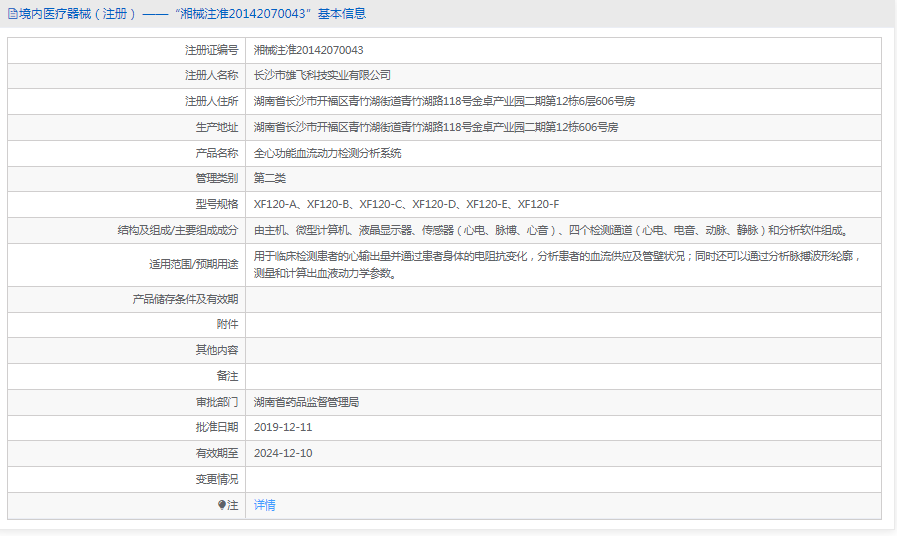Image resolution: width=897 pixels, height=536 pixels.
Task: Click the 第二类 management class value
Action: (269, 178)
